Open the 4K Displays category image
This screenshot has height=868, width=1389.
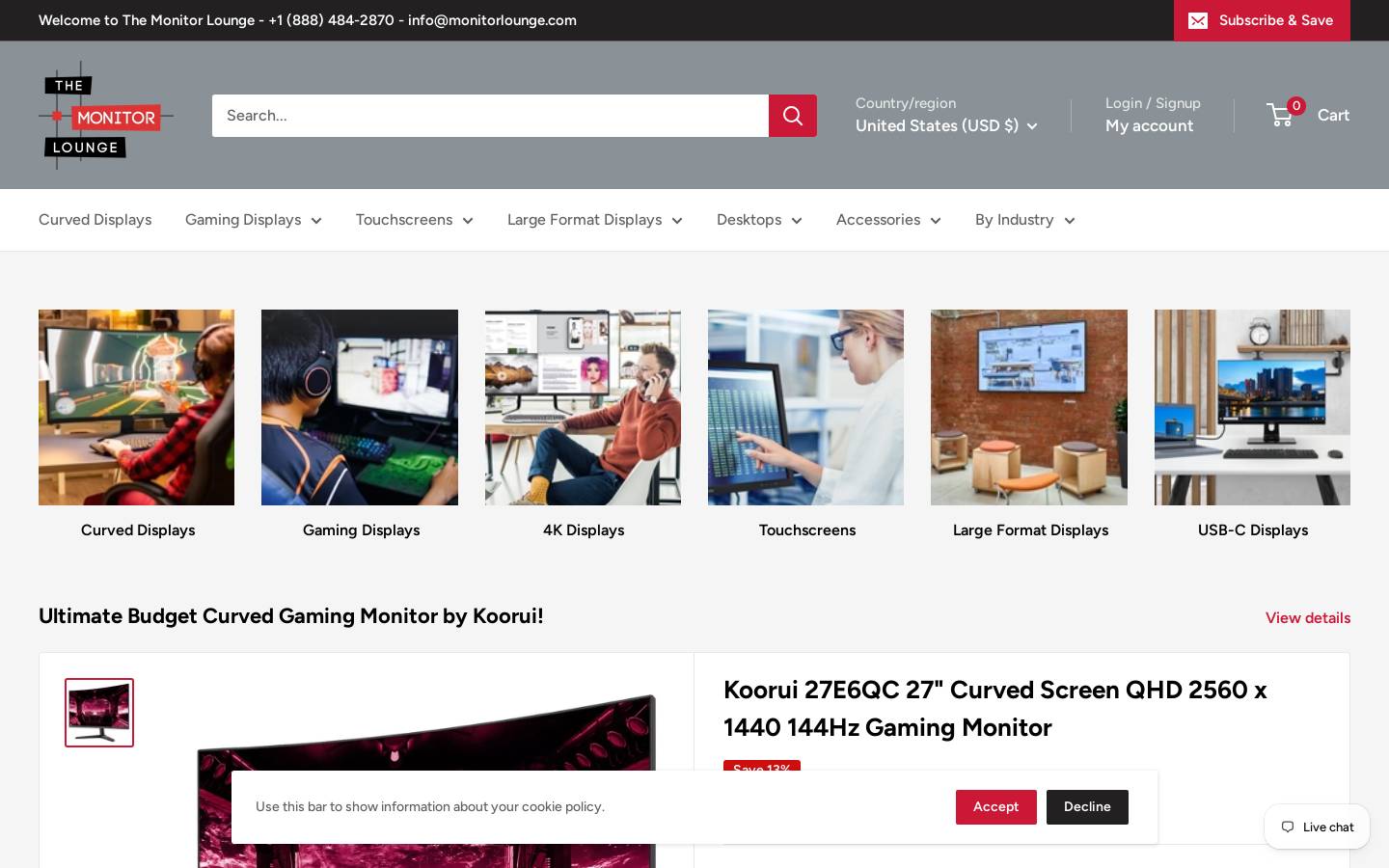tap(583, 407)
